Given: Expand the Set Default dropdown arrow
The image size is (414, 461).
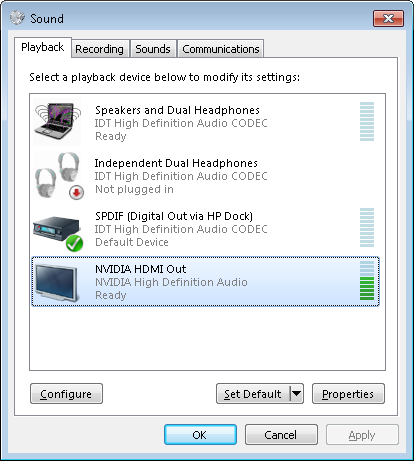Looking at the screenshot, I should [296, 394].
